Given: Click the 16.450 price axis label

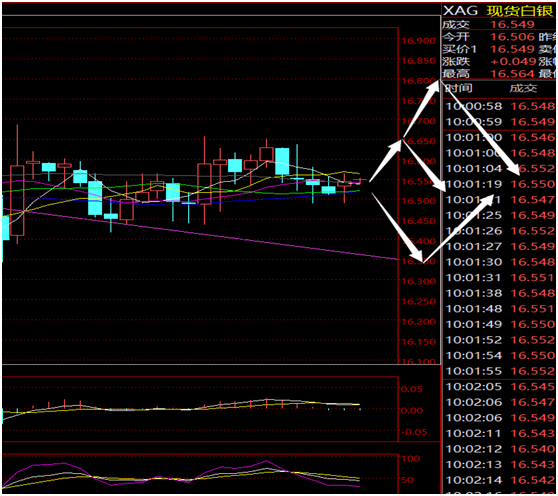Looking at the screenshot, I should 418,221.
